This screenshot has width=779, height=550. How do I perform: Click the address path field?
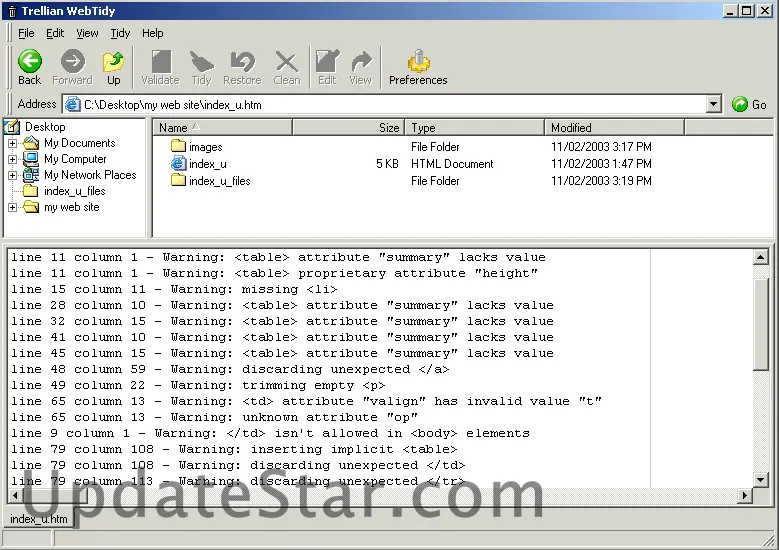coord(392,104)
